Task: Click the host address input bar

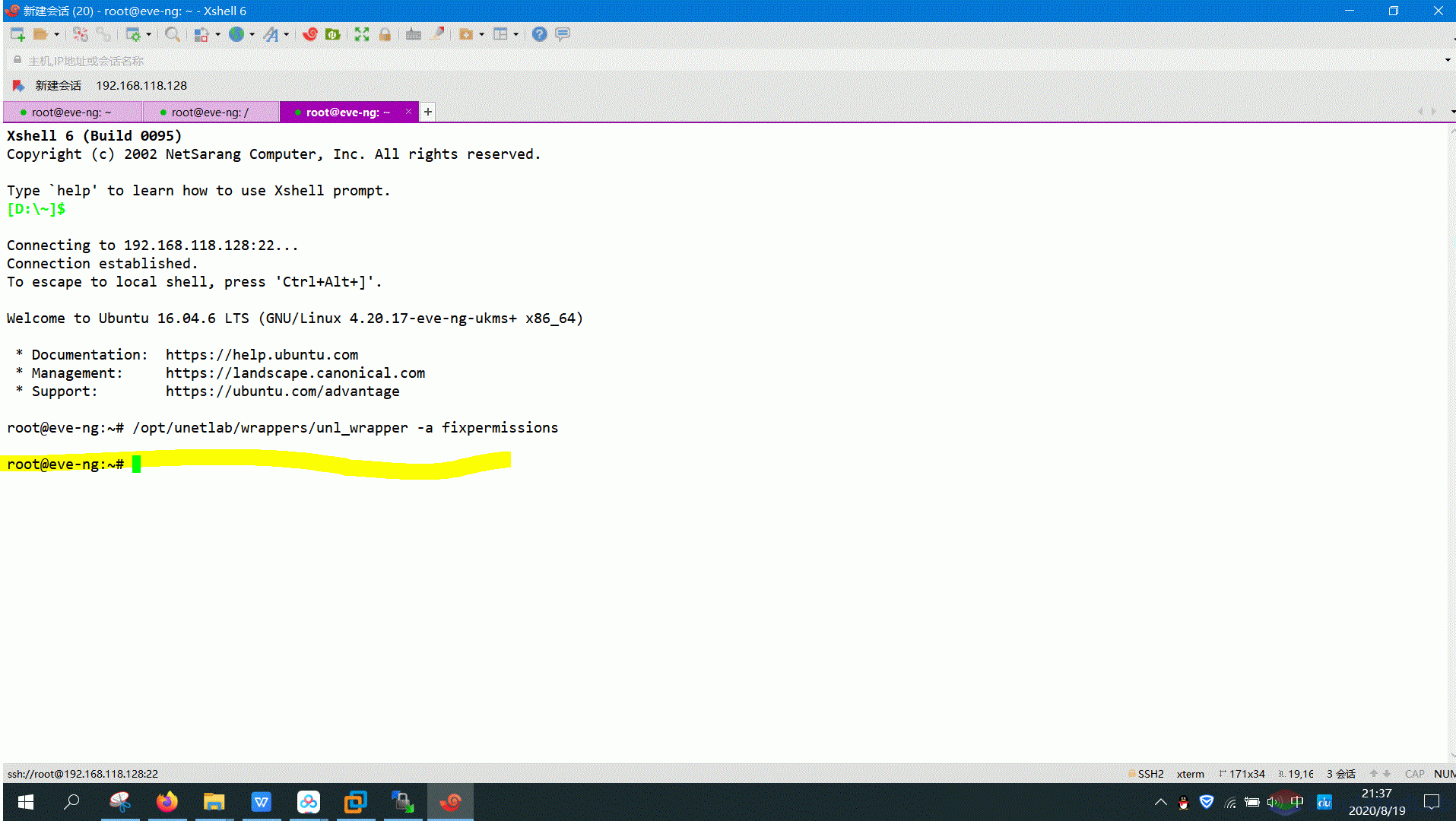Action: point(722,61)
